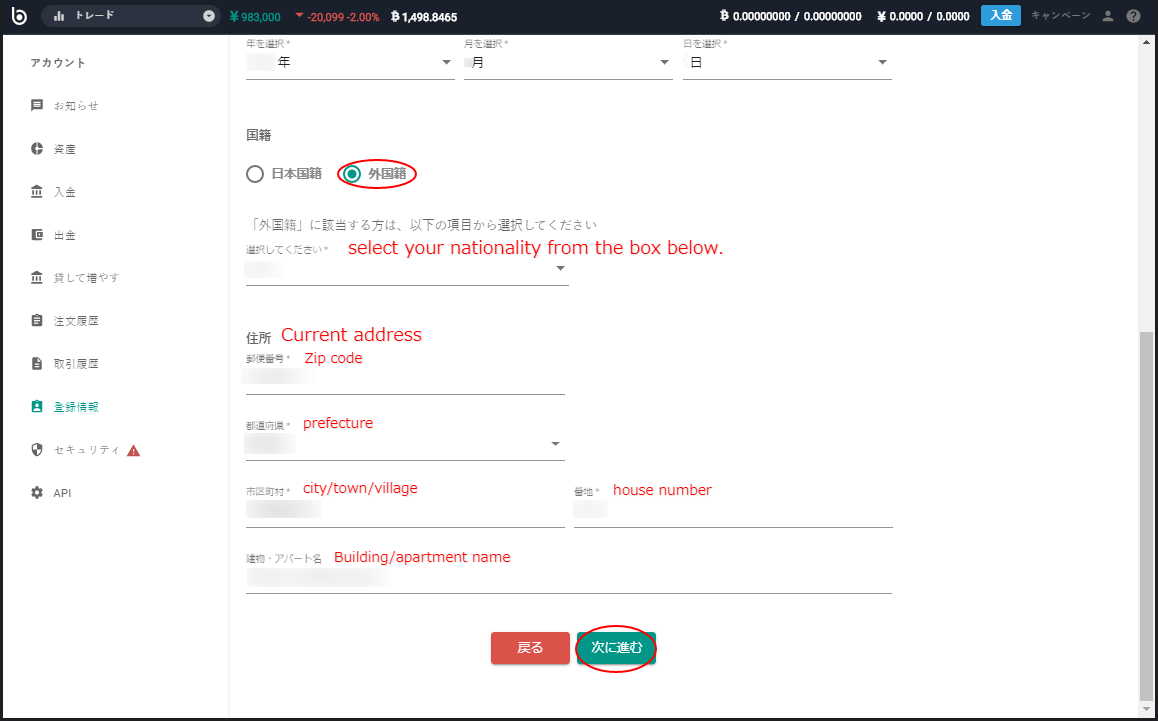Click the red warning triangle beside セキュリティ
This screenshot has height=721, width=1158.
coord(134,451)
